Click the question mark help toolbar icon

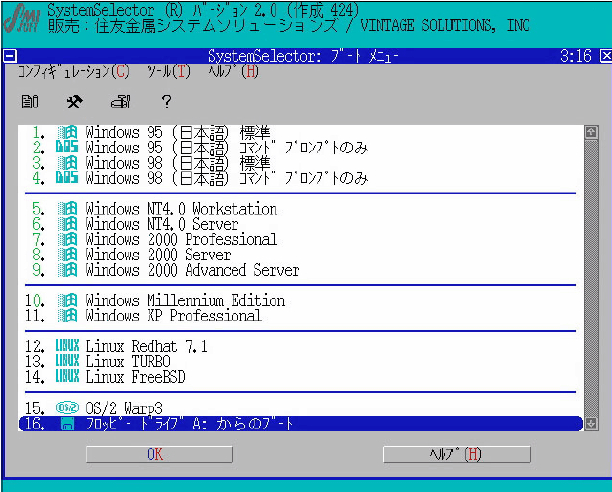166,102
